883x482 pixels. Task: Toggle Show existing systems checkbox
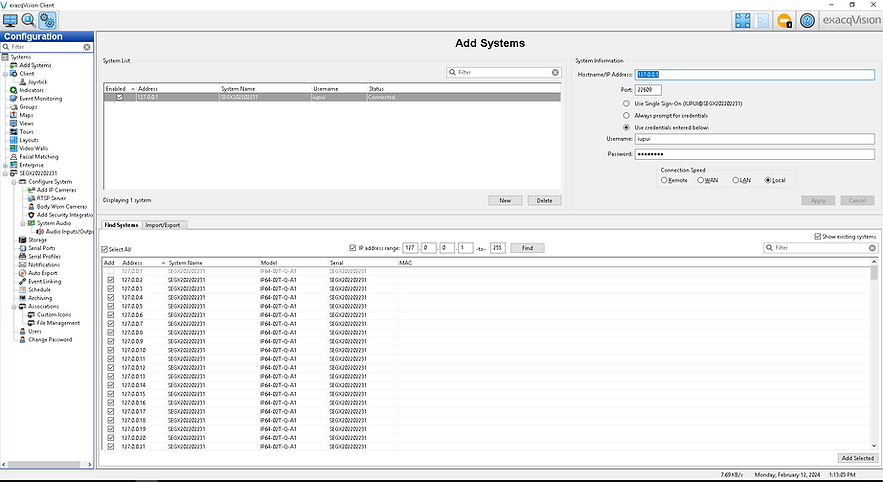click(x=818, y=236)
